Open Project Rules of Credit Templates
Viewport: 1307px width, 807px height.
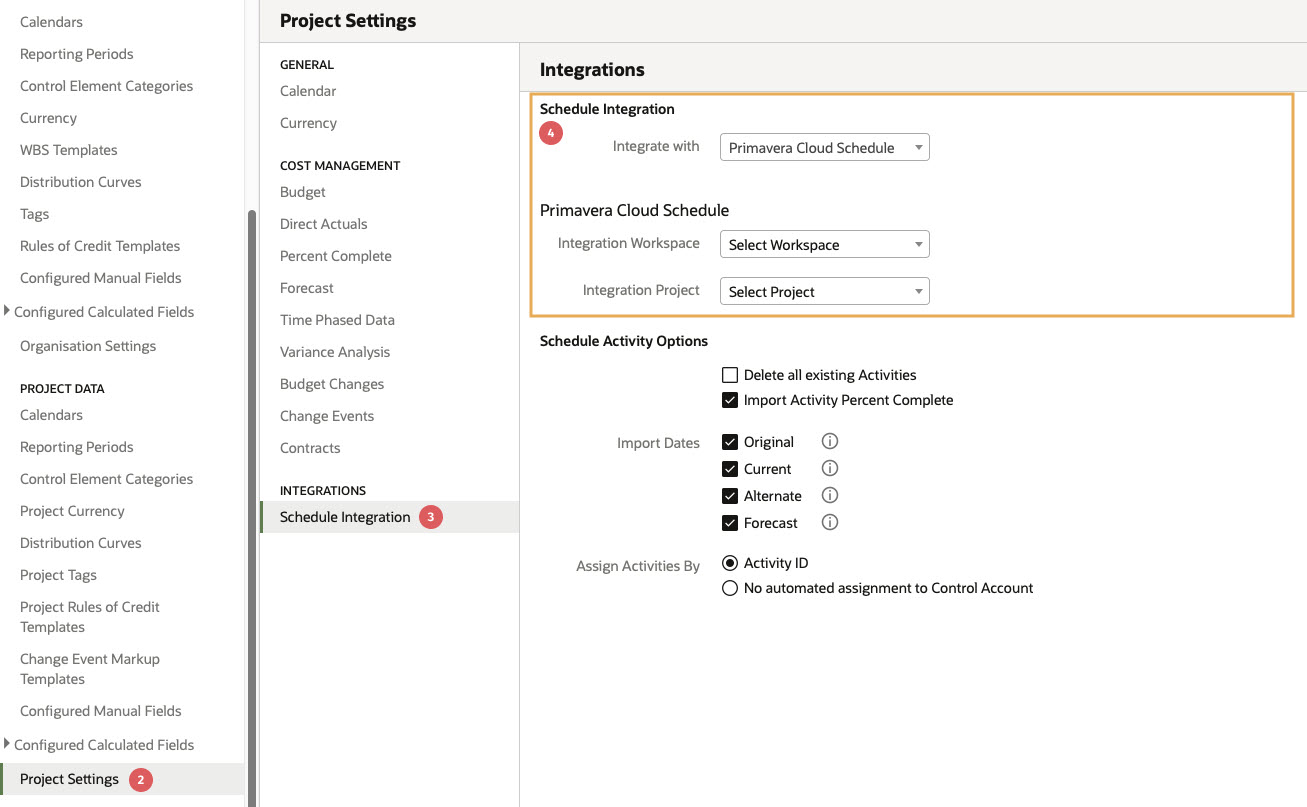pyautogui.click(x=90, y=617)
